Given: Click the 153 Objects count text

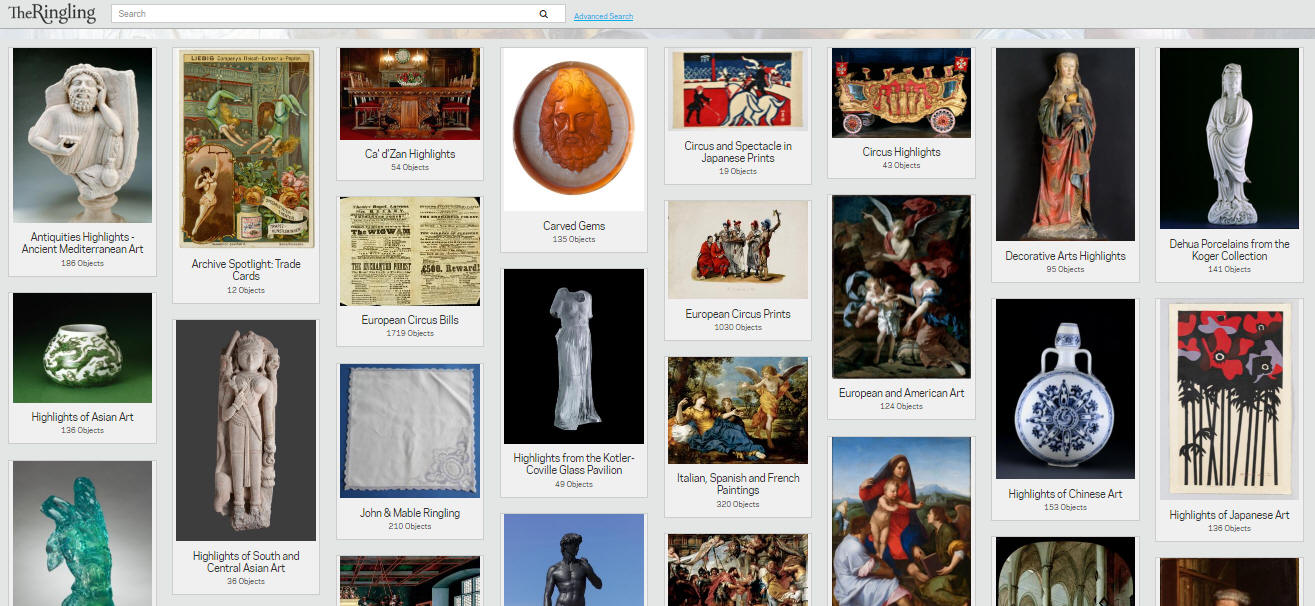Looking at the screenshot, I should coord(1066,508).
